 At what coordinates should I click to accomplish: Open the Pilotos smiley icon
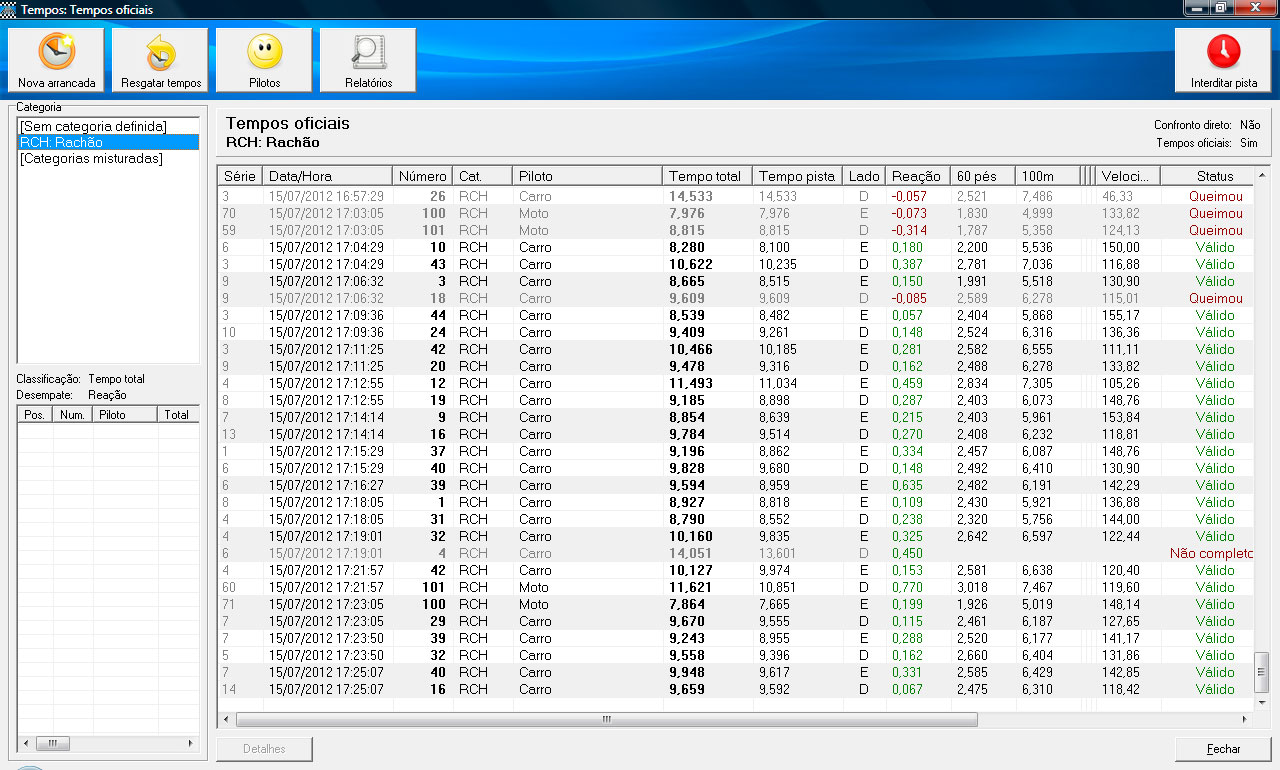click(x=264, y=52)
